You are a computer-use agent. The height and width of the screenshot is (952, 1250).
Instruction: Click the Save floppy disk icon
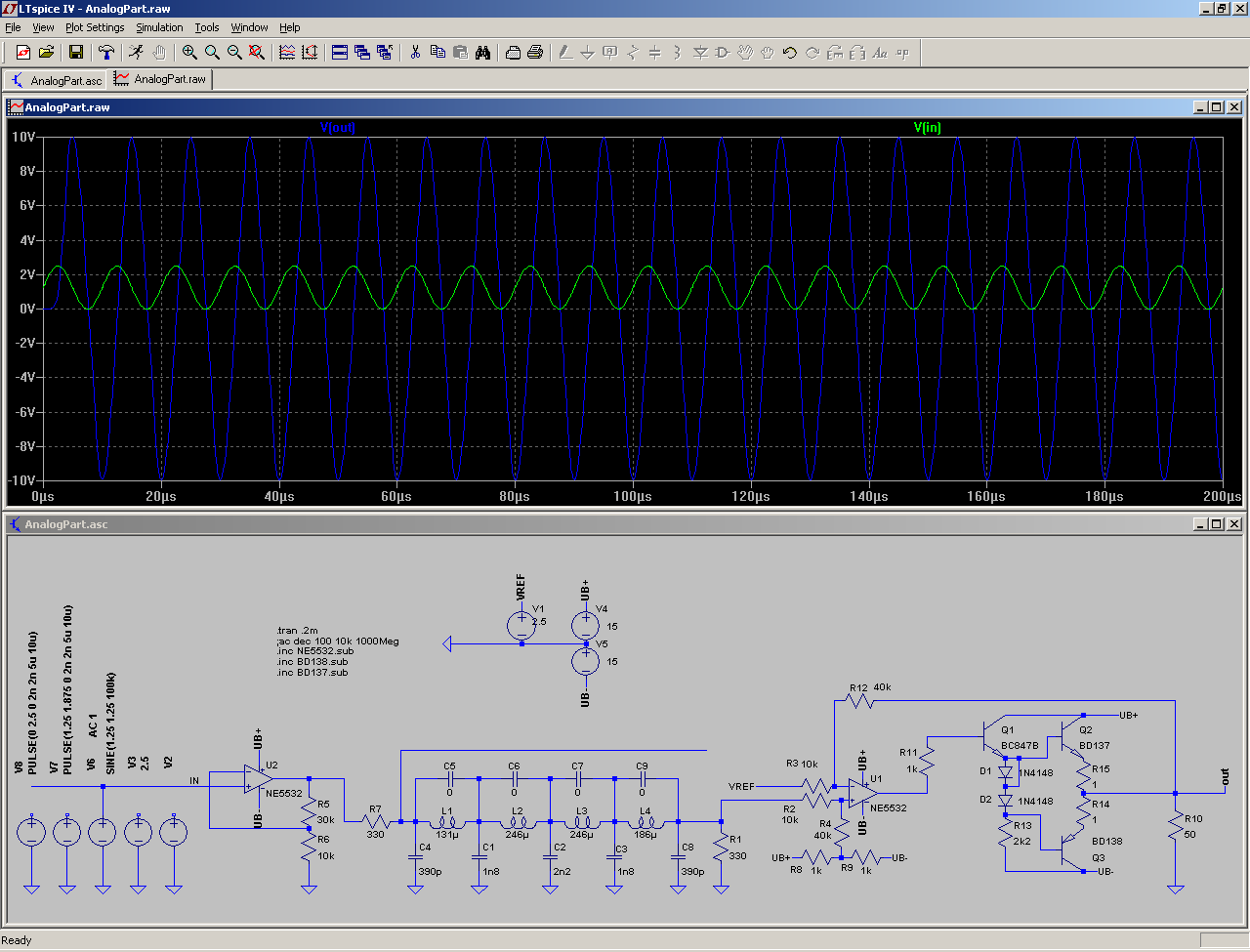(x=76, y=52)
